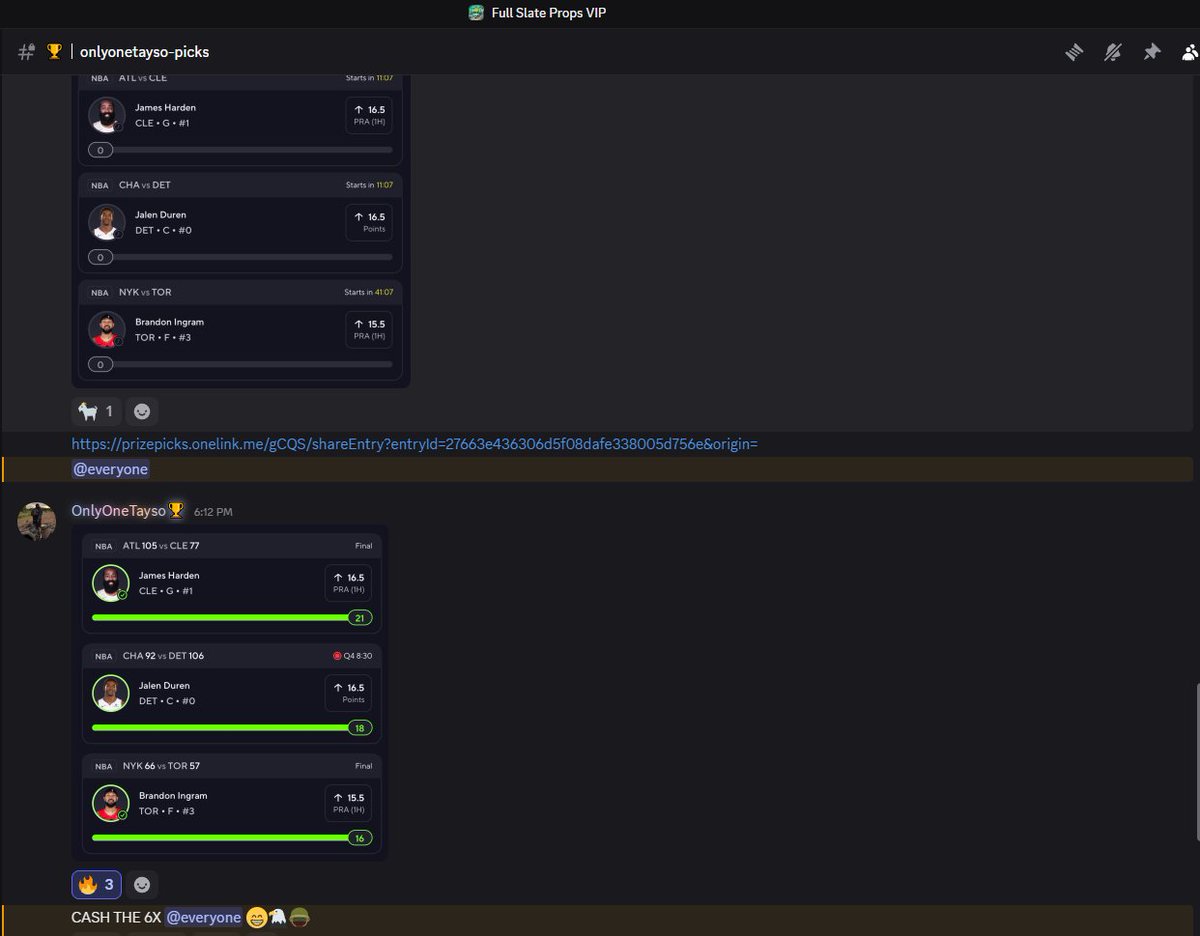Image resolution: width=1200 pixels, height=936 pixels.
Task: Click the fire emoji reaction with 3
Action: pyautogui.click(x=97, y=884)
